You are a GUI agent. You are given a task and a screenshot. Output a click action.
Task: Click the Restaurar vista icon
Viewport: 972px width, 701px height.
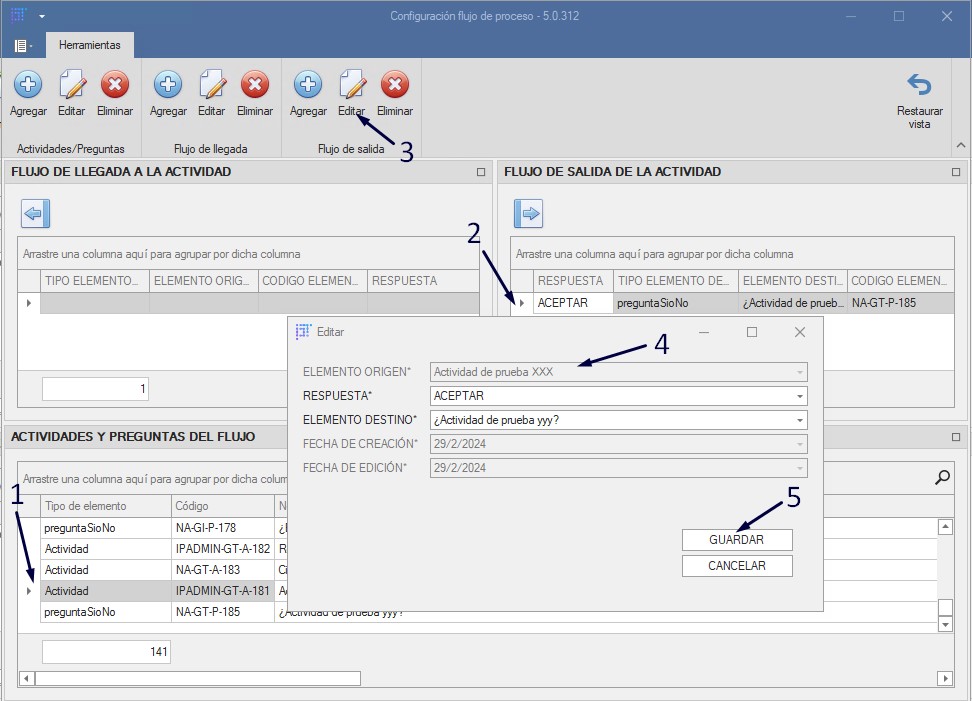(x=919, y=85)
